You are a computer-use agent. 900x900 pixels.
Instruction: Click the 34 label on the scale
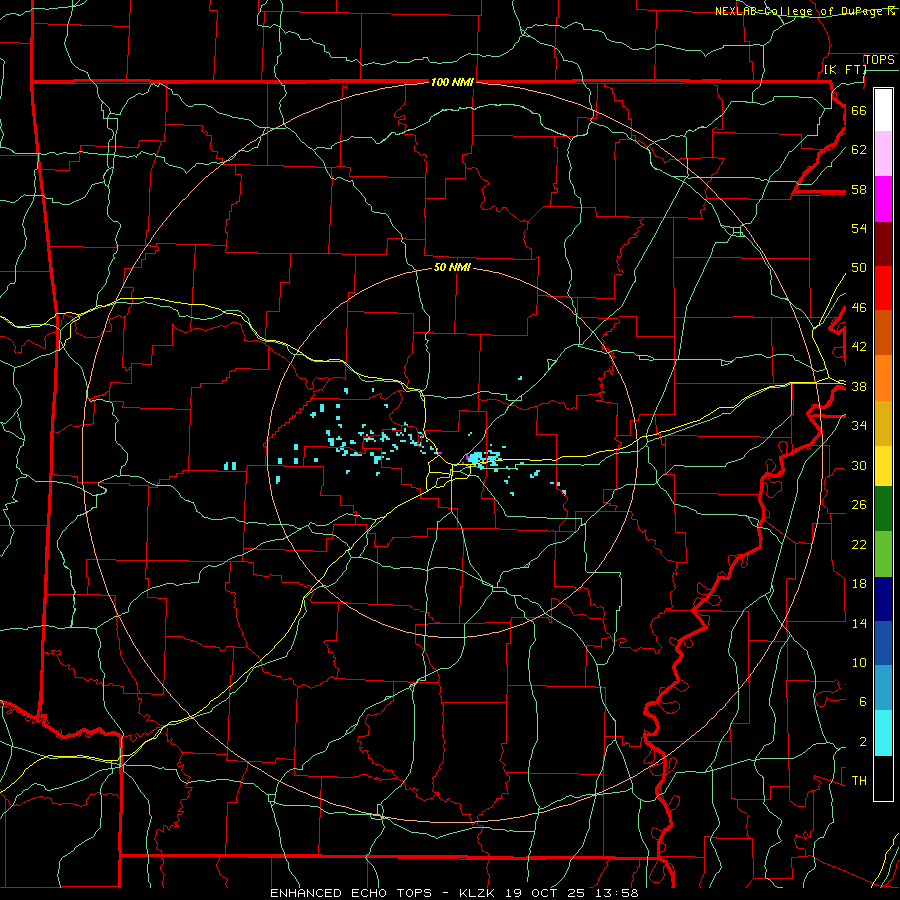(x=859, y=426)
